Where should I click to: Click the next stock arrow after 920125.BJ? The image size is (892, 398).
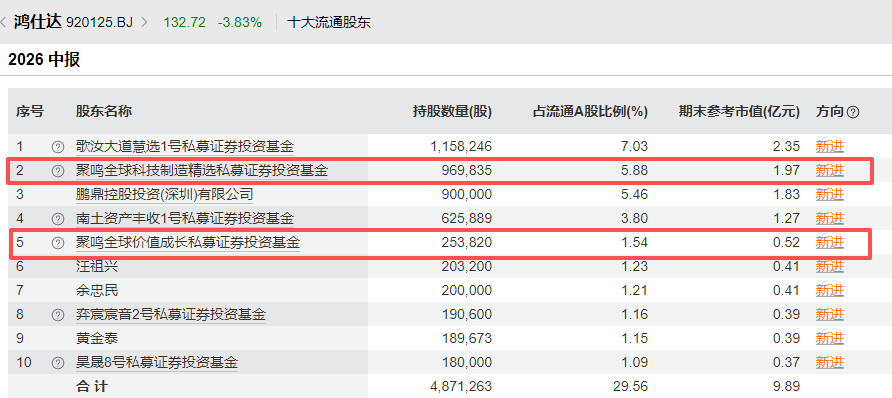pyautogui.click(x=144, y=23)
